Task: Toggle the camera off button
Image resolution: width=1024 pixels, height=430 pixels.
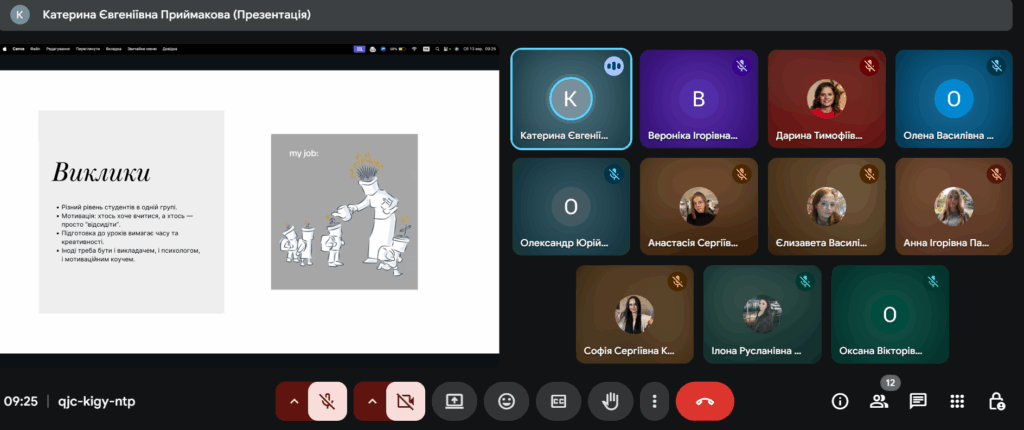Action: click(x=405, y=401)
